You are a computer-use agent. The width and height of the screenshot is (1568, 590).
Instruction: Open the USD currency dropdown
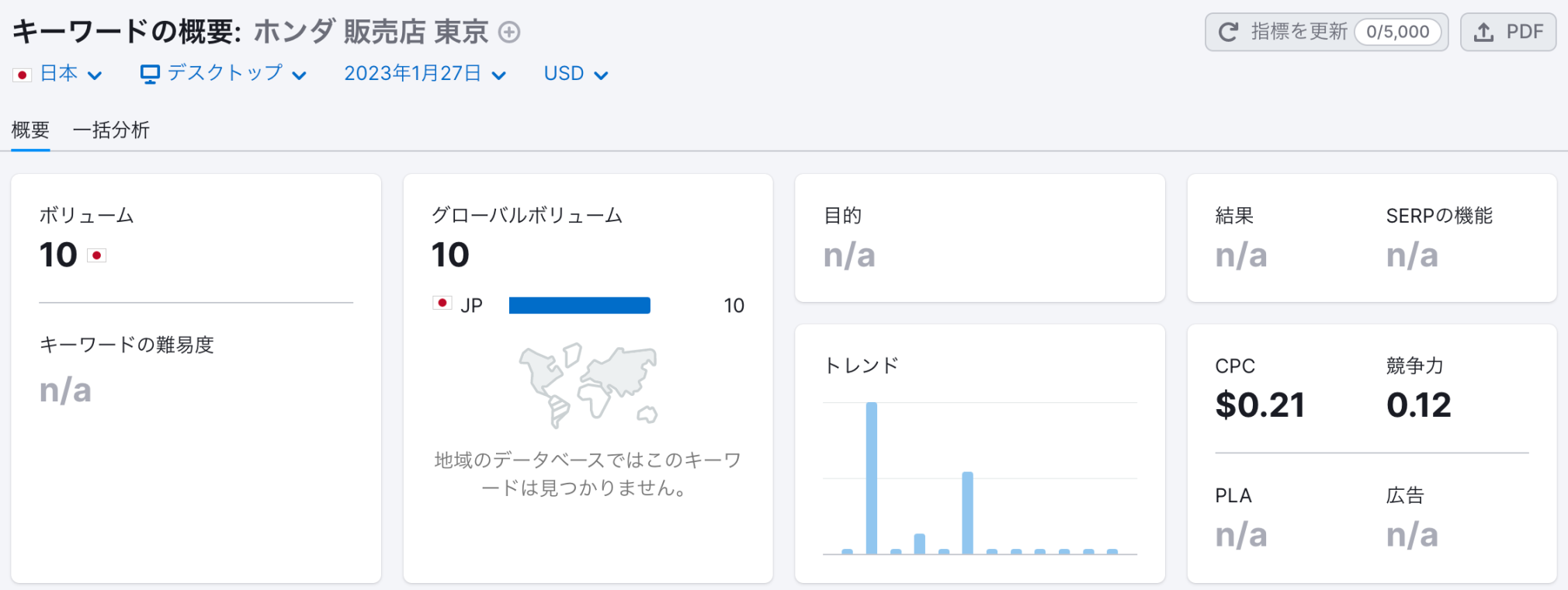tap(575, 74)
